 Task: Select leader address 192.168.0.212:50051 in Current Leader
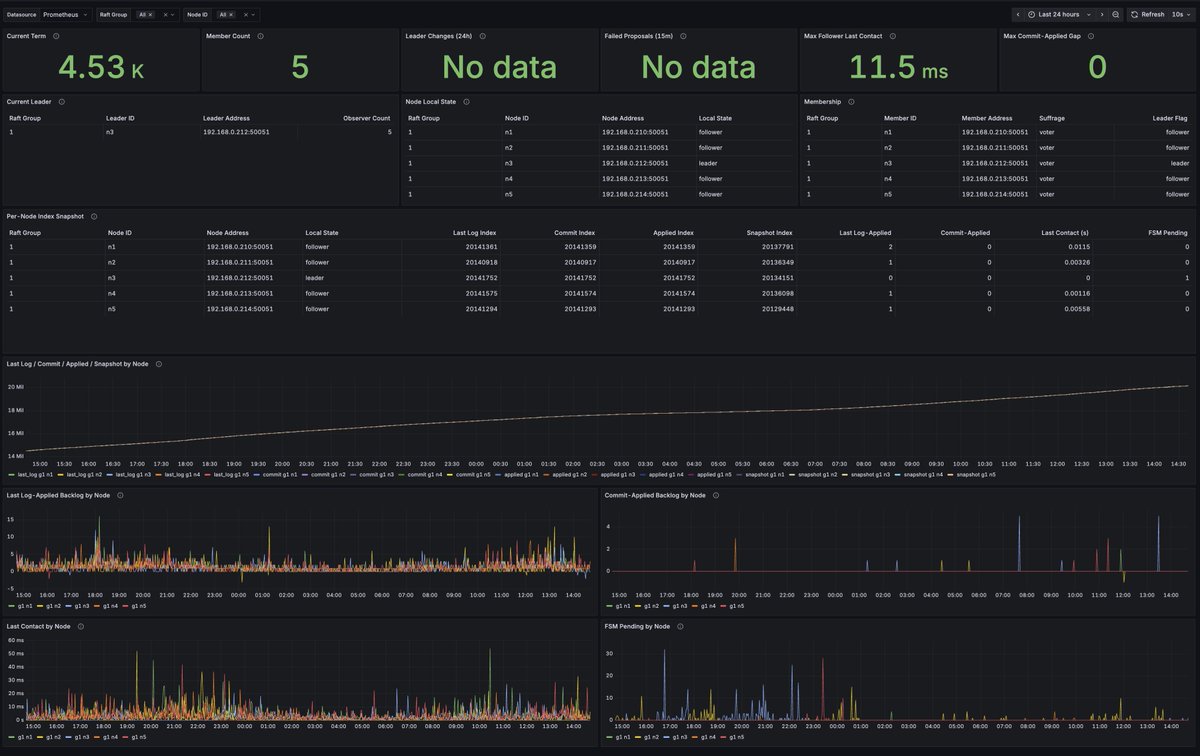[236, 132]
